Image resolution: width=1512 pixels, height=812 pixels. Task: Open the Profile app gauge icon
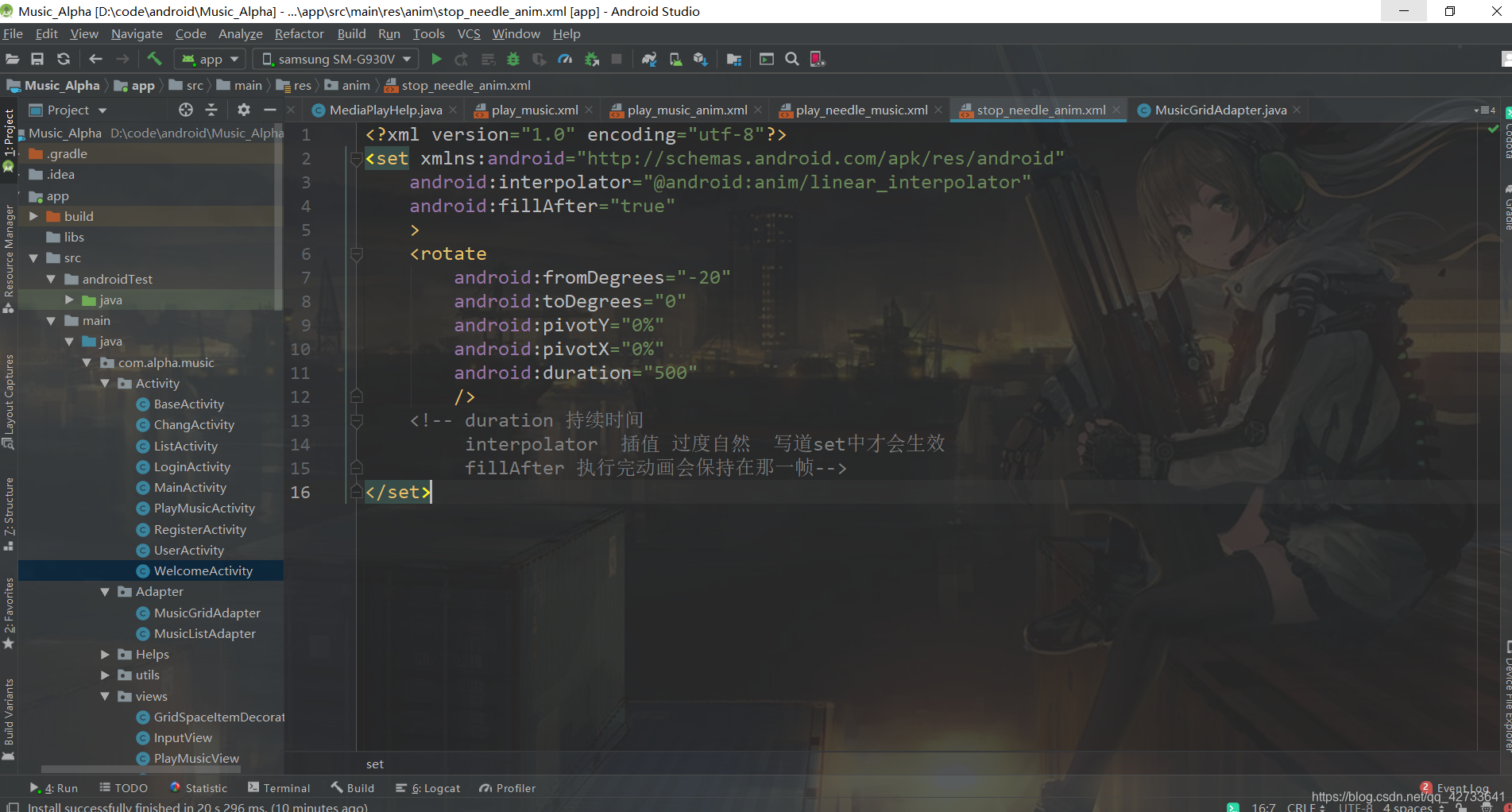[x=565, y=59]
